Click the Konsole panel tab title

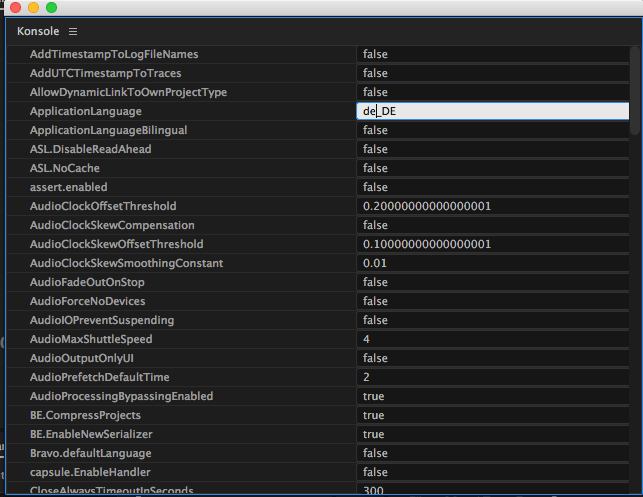(x=38, y=32)
